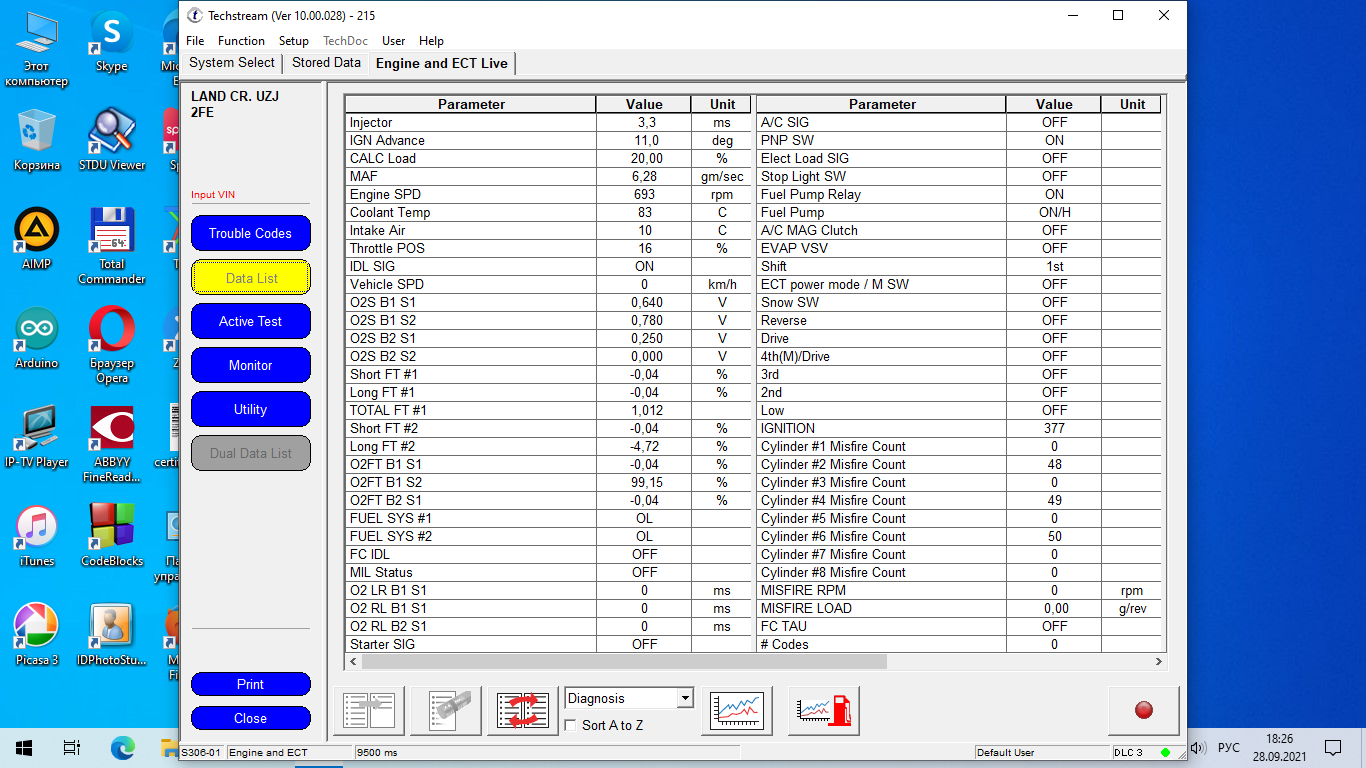The image size is (1366, 768).
Task: Open the Setup menu
Action: (293, 41)
